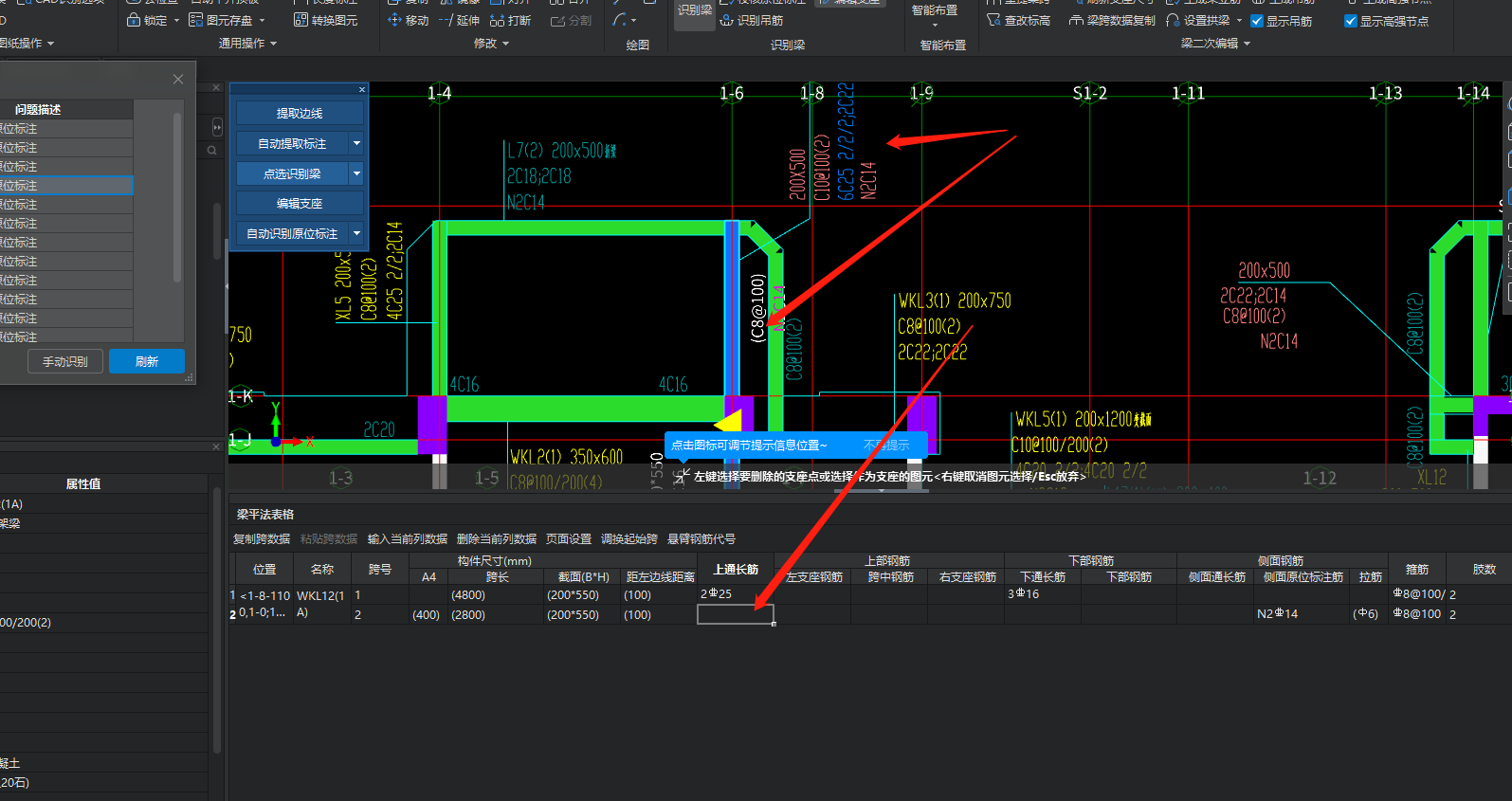Click the 自动提取标注 button
1512x801 pixels.
293,143
